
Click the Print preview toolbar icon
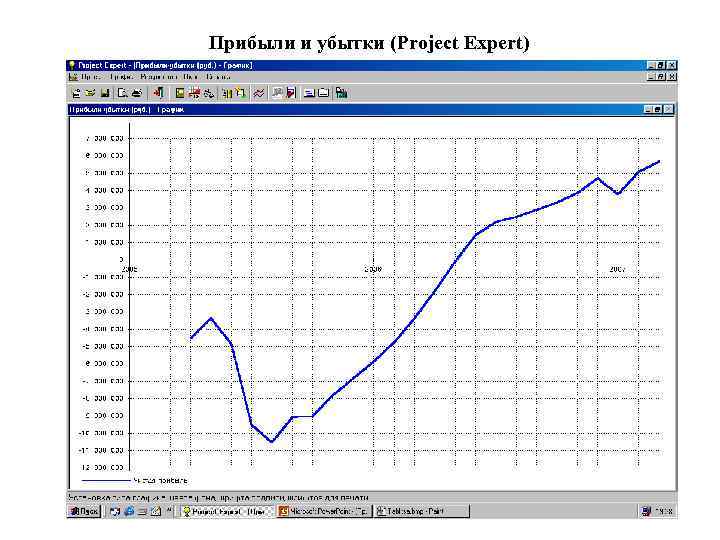tap(122, 93)
